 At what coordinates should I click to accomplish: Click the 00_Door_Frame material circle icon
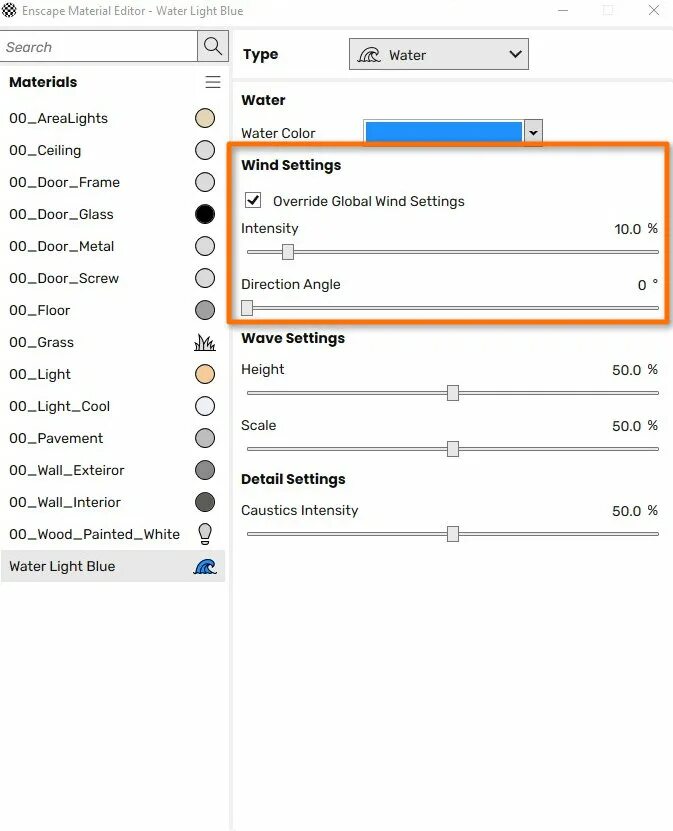point(205,182)
